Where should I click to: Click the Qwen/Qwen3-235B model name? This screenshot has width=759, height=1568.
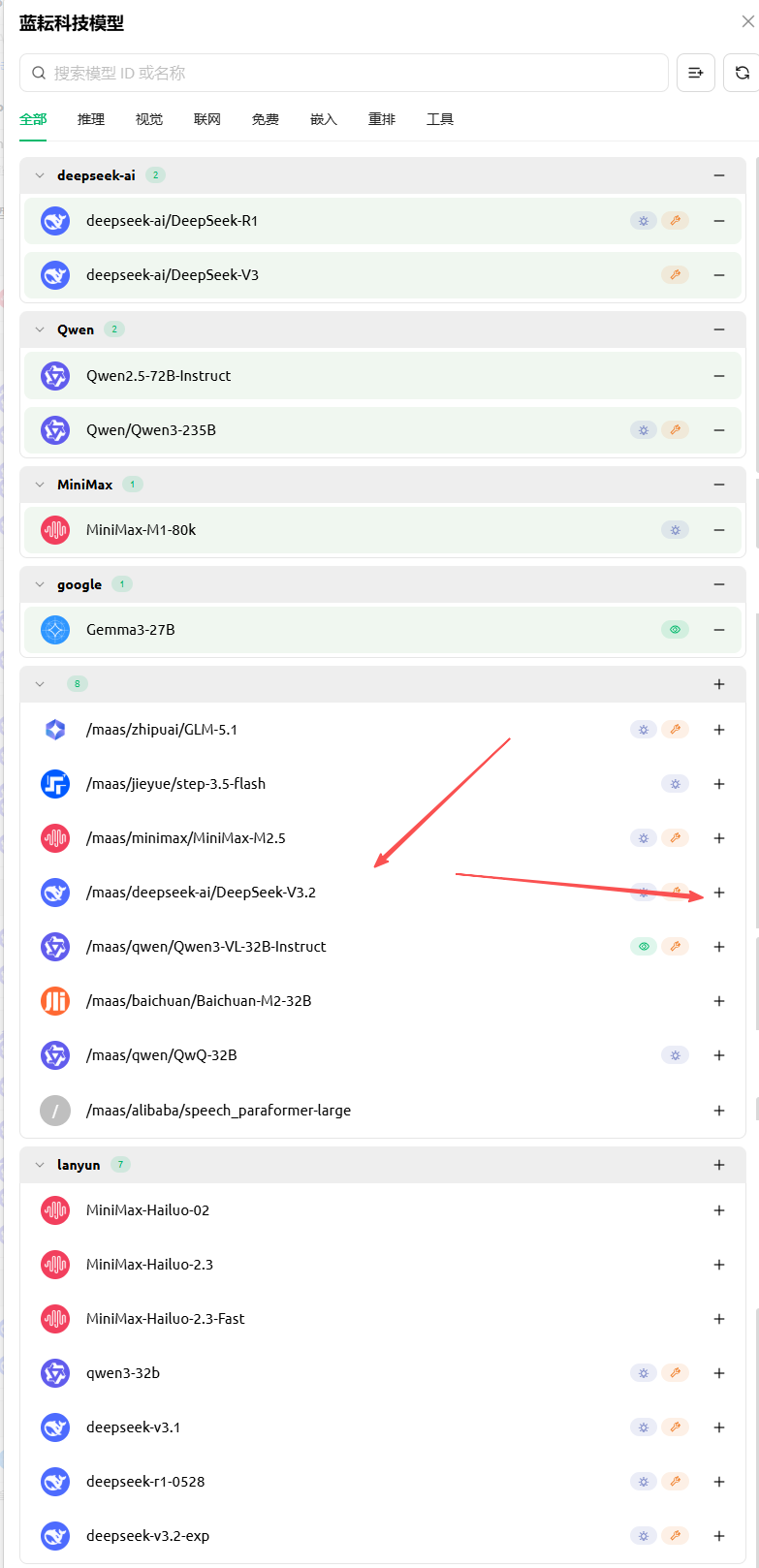coord(151,430)
